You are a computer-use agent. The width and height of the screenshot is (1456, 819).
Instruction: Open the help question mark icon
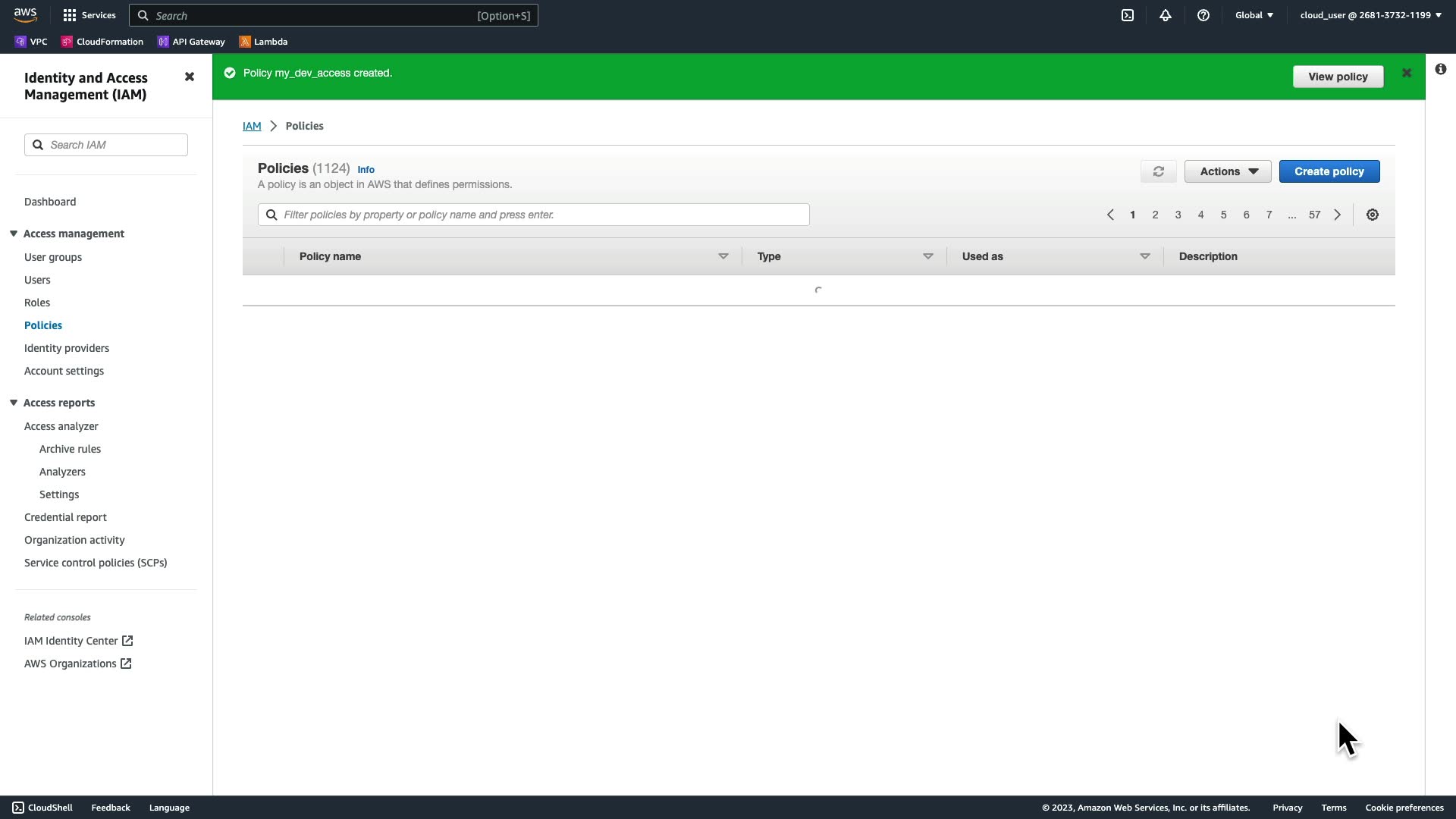tap(1203, 15)
